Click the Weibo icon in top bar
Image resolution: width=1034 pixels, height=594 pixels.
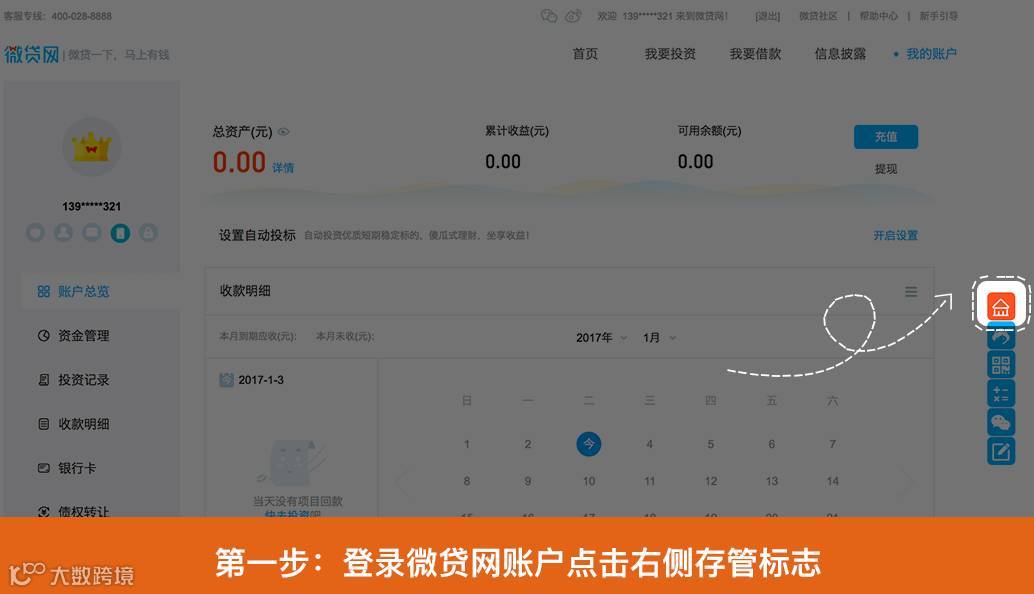[572, 16]
